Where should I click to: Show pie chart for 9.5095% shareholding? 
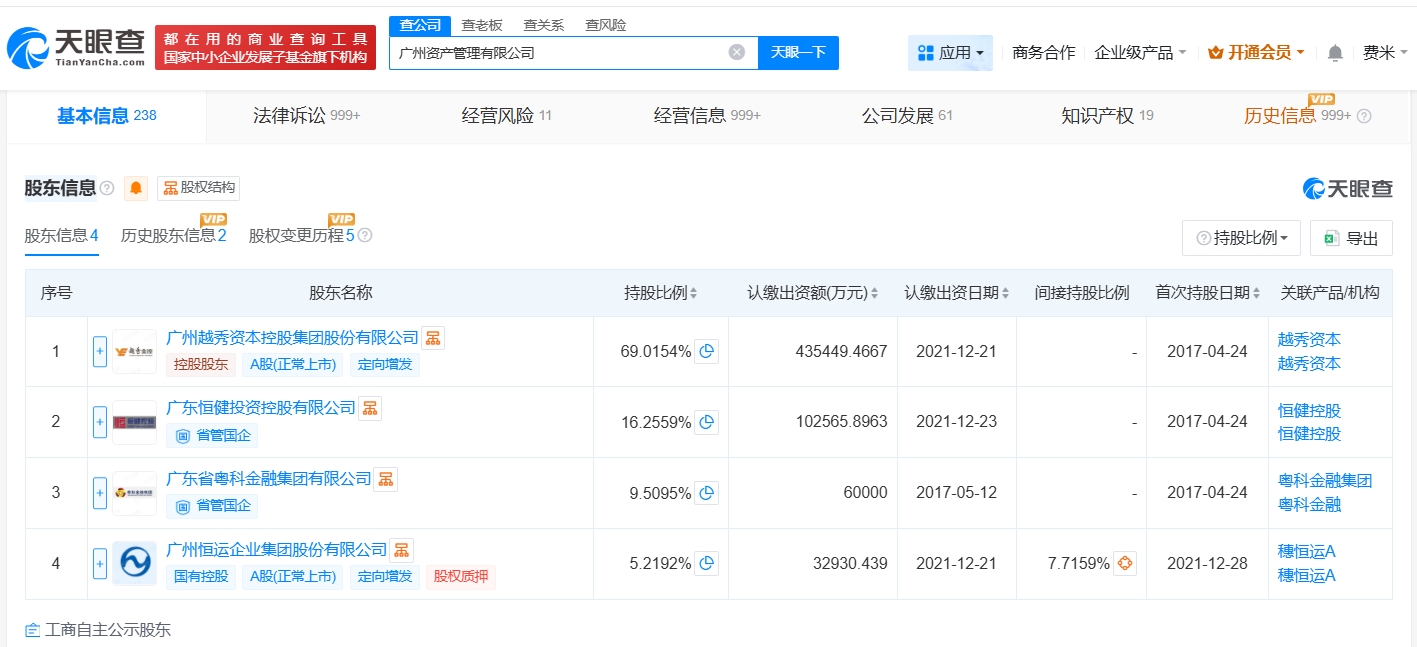point(706,493)
